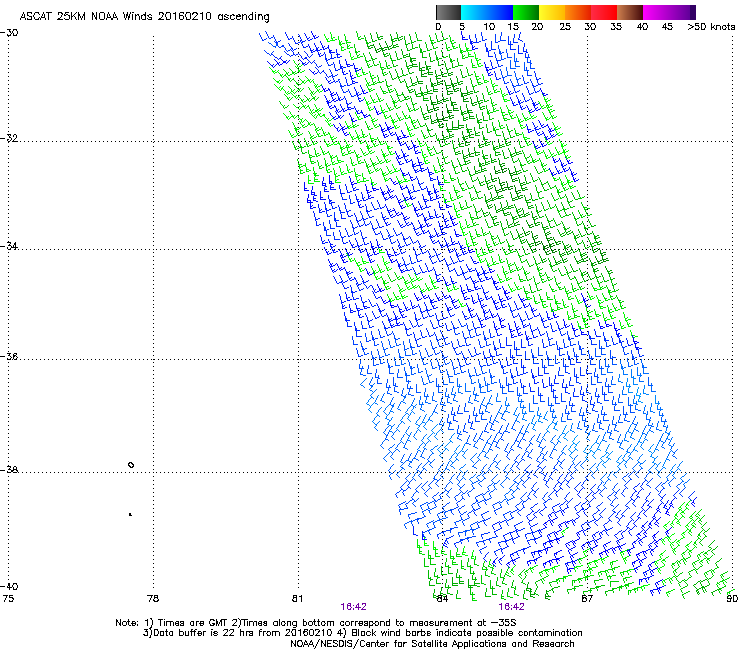Click the '-38' latitude axis label

(9, 470)
